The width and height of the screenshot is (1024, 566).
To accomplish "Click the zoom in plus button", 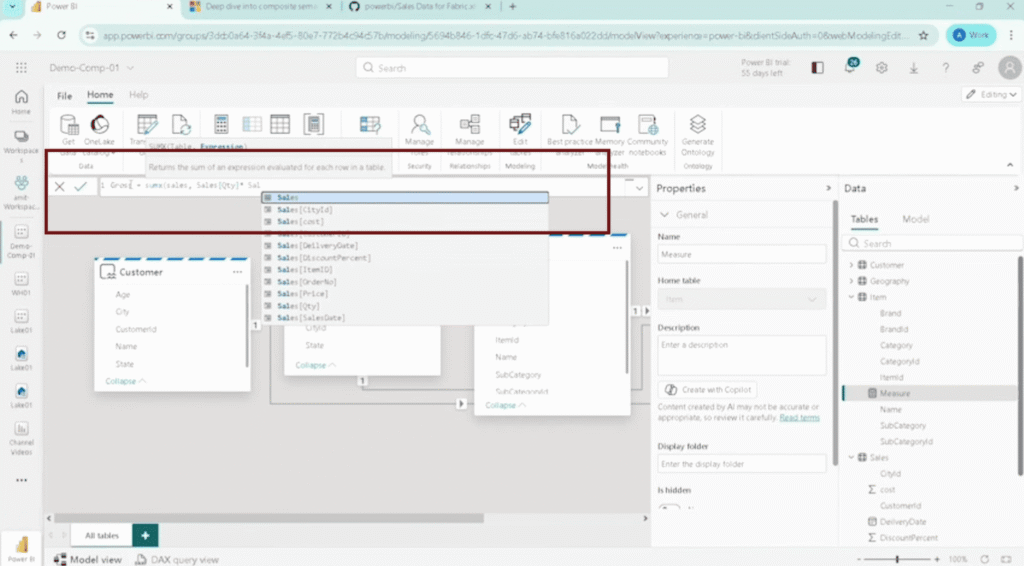I will [x=937, y=559].
